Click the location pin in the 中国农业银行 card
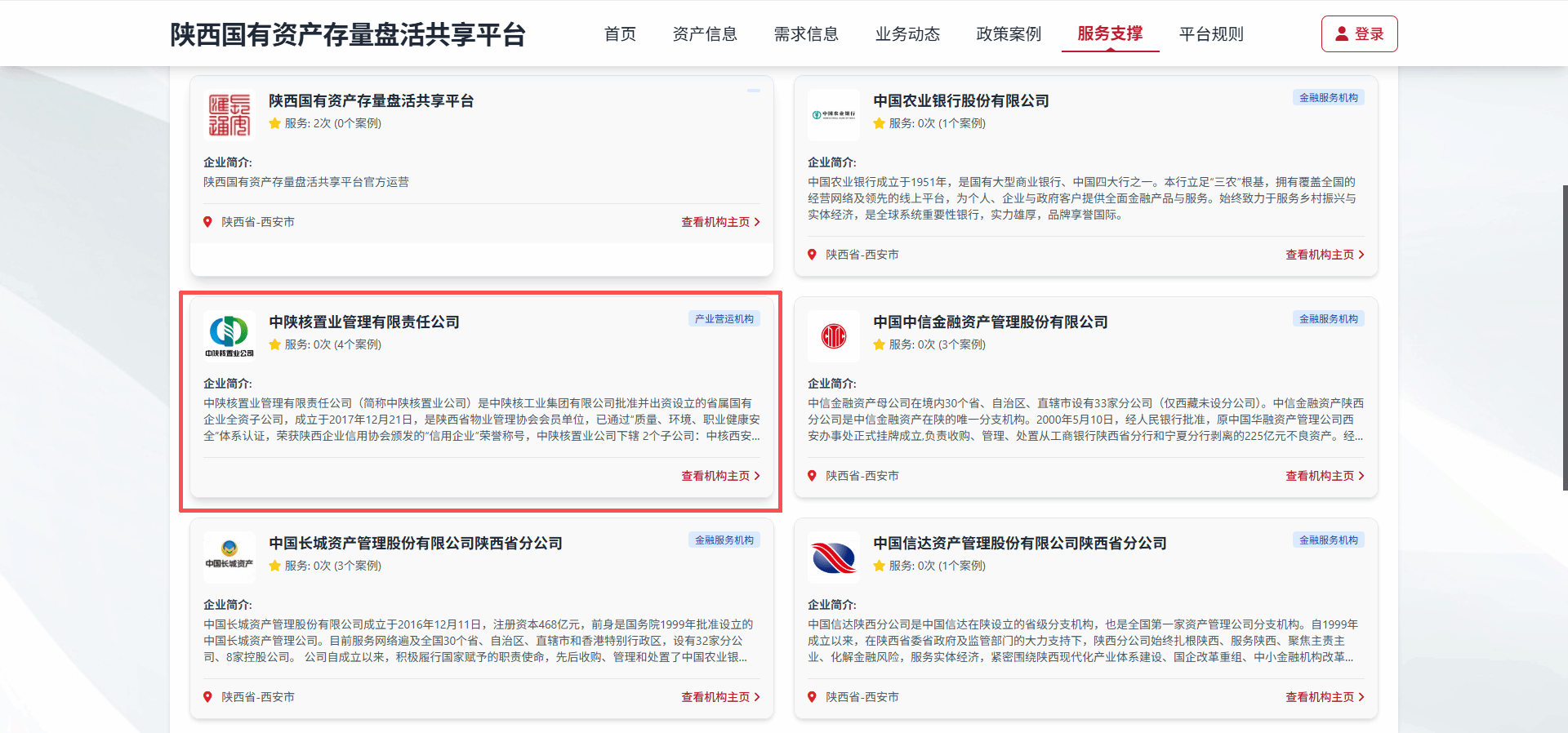 coord(812,255)
